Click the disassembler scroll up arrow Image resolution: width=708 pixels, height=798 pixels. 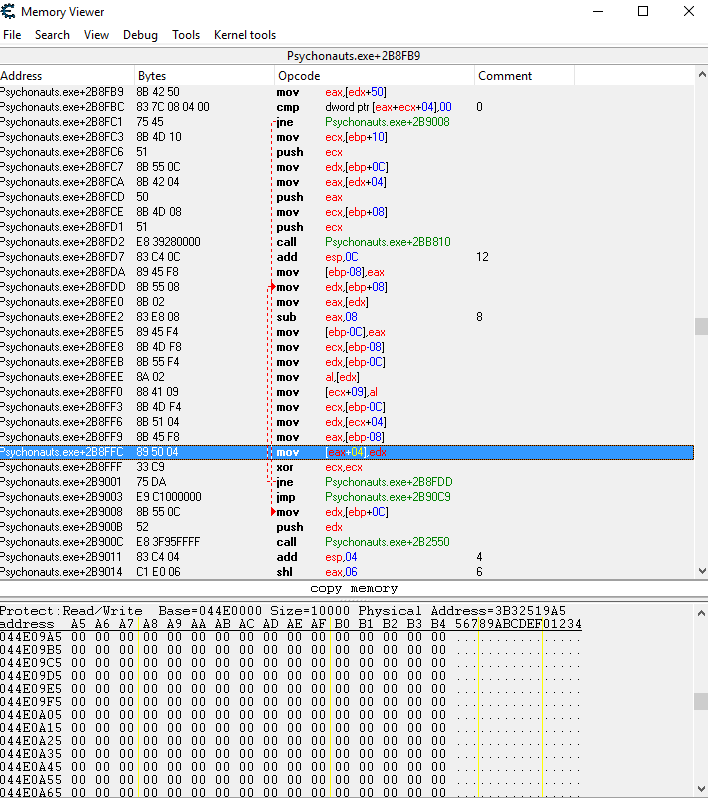click(701, 76)
